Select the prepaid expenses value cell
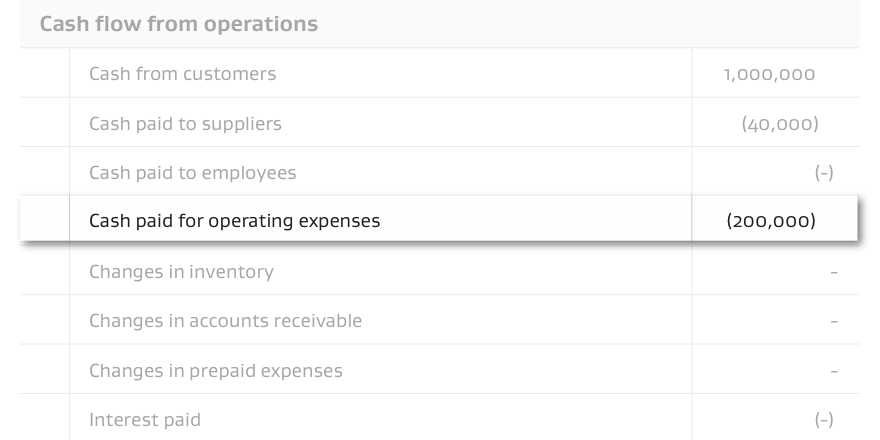The height and width of the screenshot is (440, 880). click(775, 369)
